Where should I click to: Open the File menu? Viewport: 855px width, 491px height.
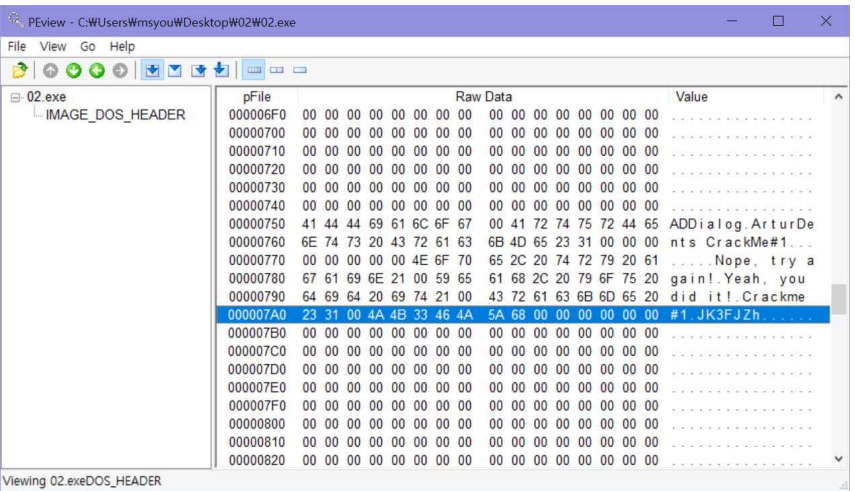coord(17,46)
